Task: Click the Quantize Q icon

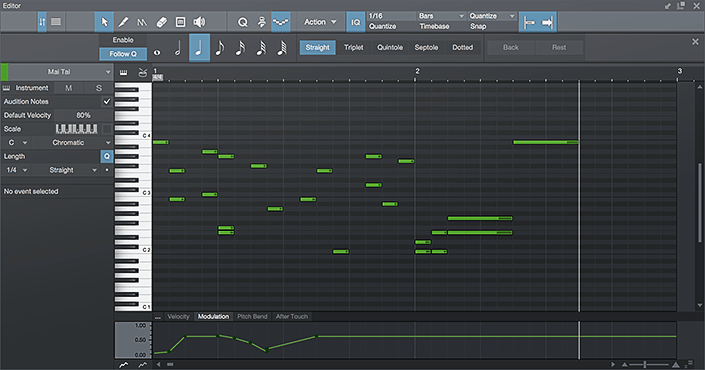Action: click(243, 22)
